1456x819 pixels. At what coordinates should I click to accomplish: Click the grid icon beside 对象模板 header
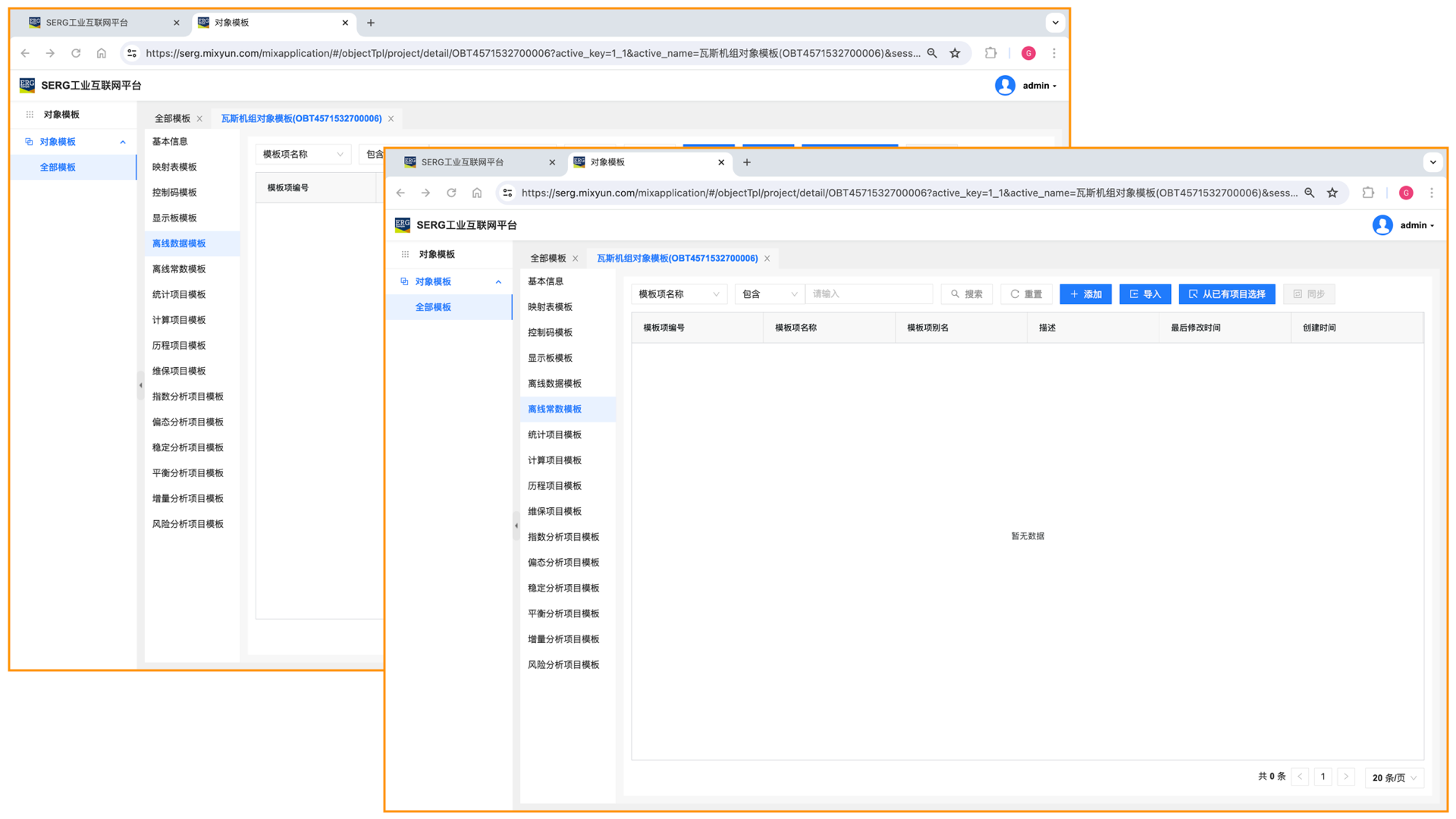406,255
